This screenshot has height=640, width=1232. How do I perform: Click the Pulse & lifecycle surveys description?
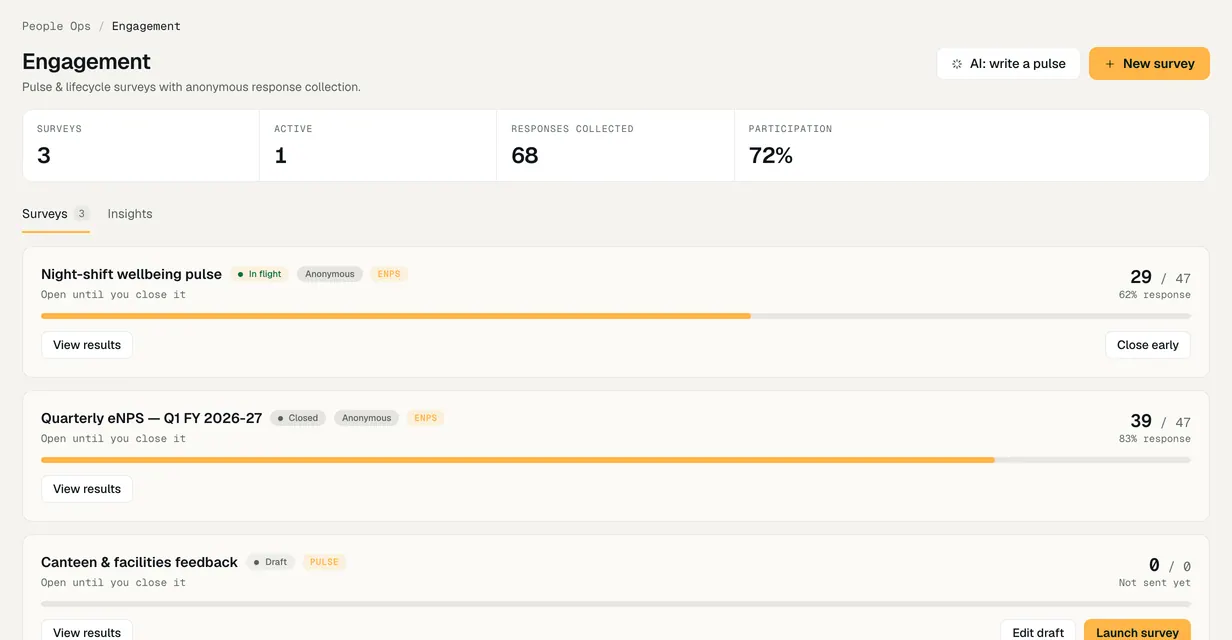[191, 87]
